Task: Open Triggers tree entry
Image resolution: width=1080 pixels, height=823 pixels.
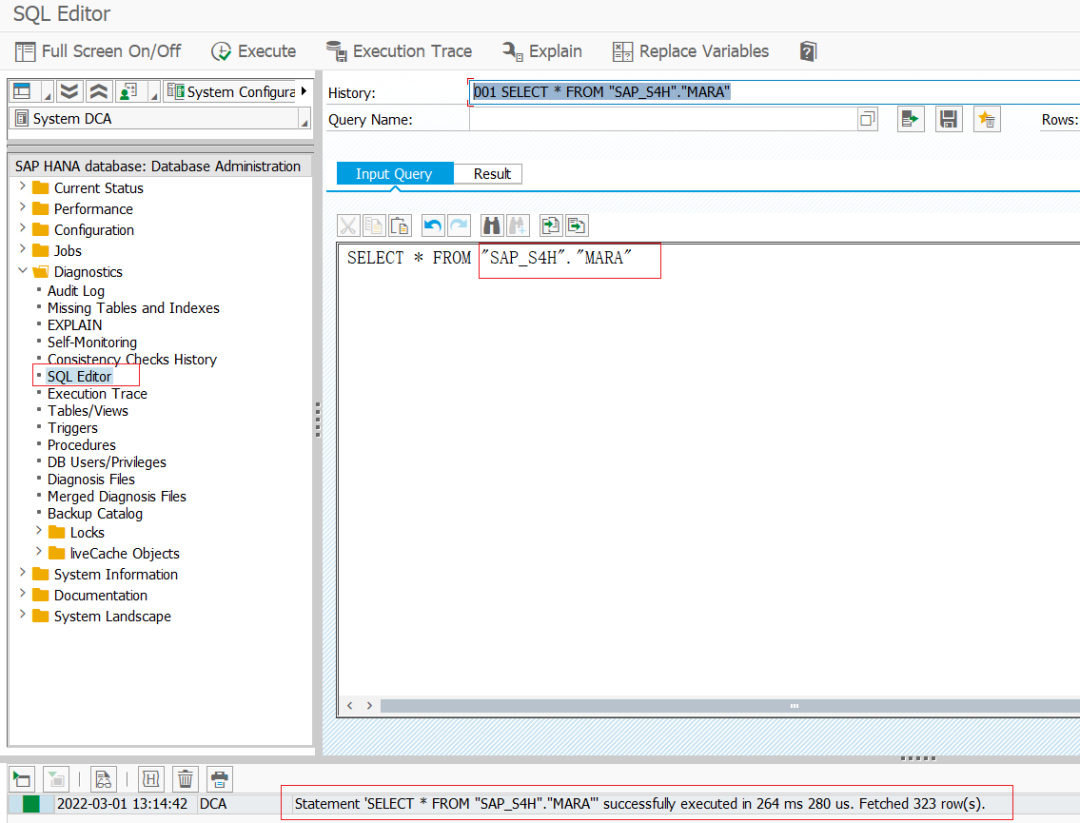Action: point(72,428)
